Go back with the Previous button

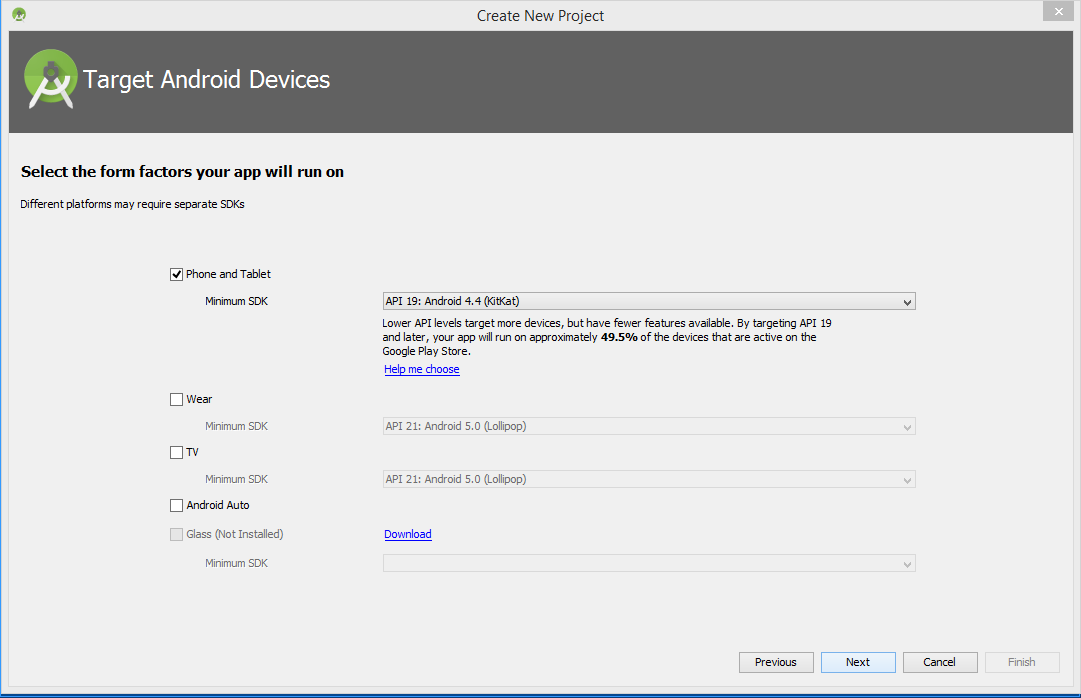[x=776, y=662]
